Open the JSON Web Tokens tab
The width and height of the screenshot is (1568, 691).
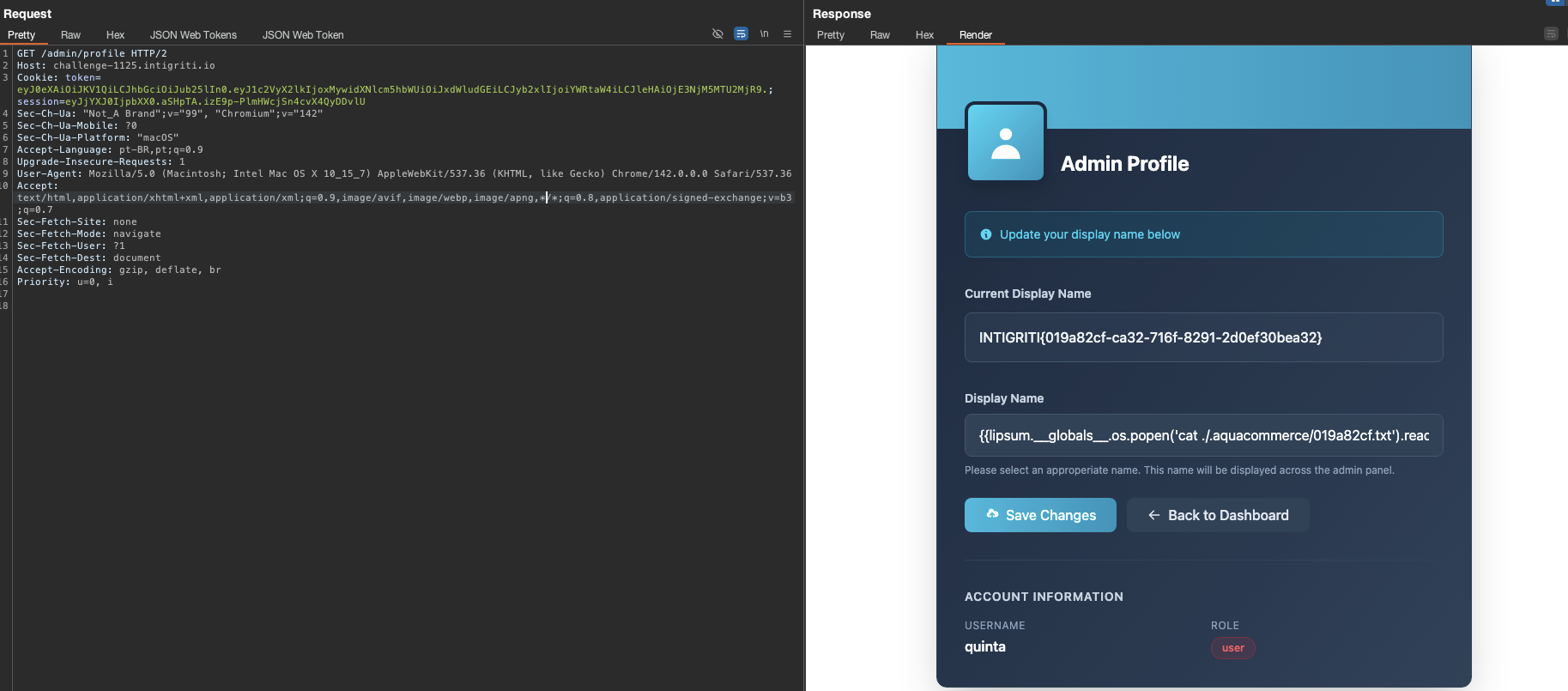pyautogui.click(x=193, y=35)
